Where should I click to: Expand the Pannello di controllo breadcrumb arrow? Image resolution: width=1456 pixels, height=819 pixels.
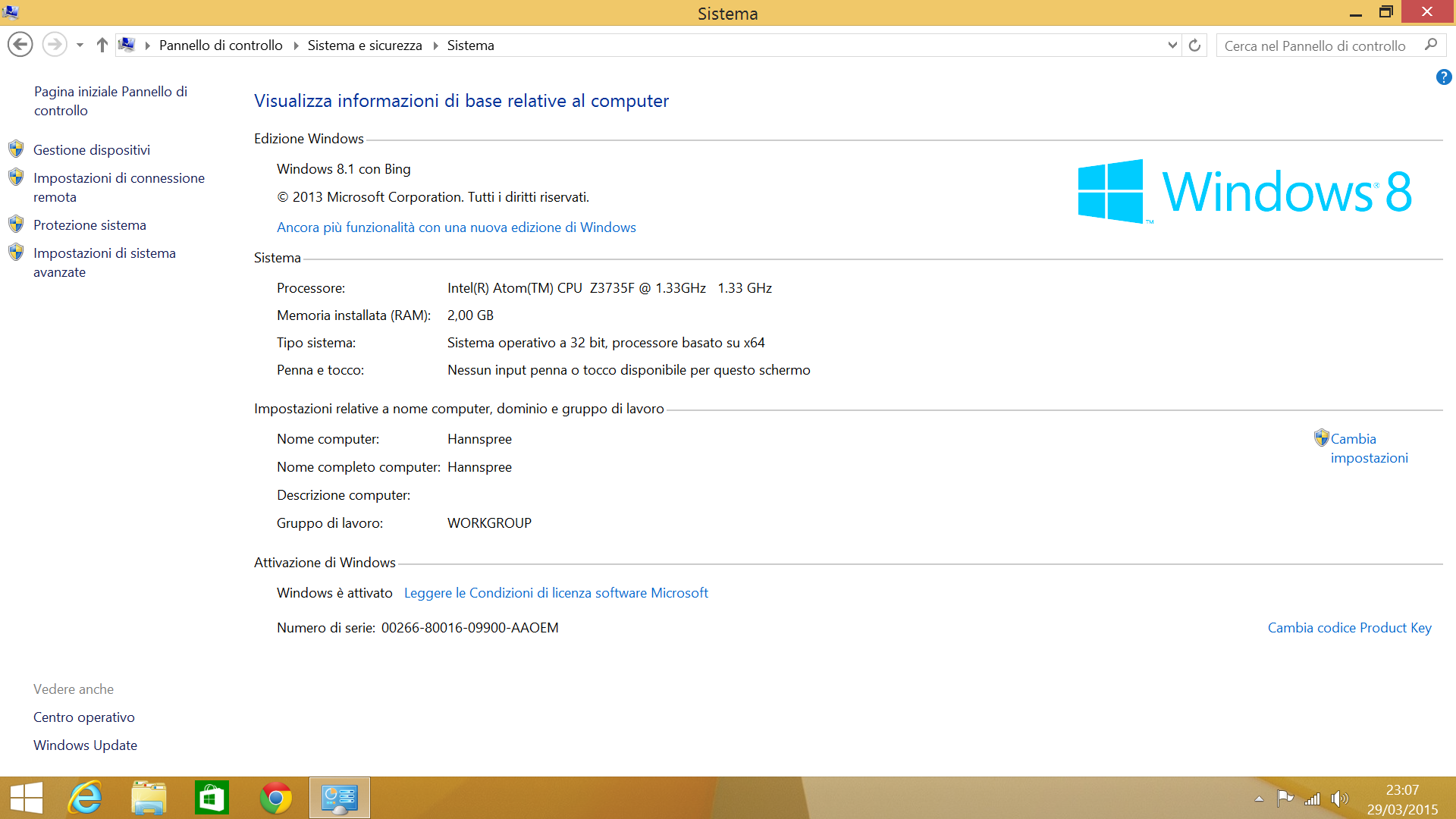[x=296, y=45]
